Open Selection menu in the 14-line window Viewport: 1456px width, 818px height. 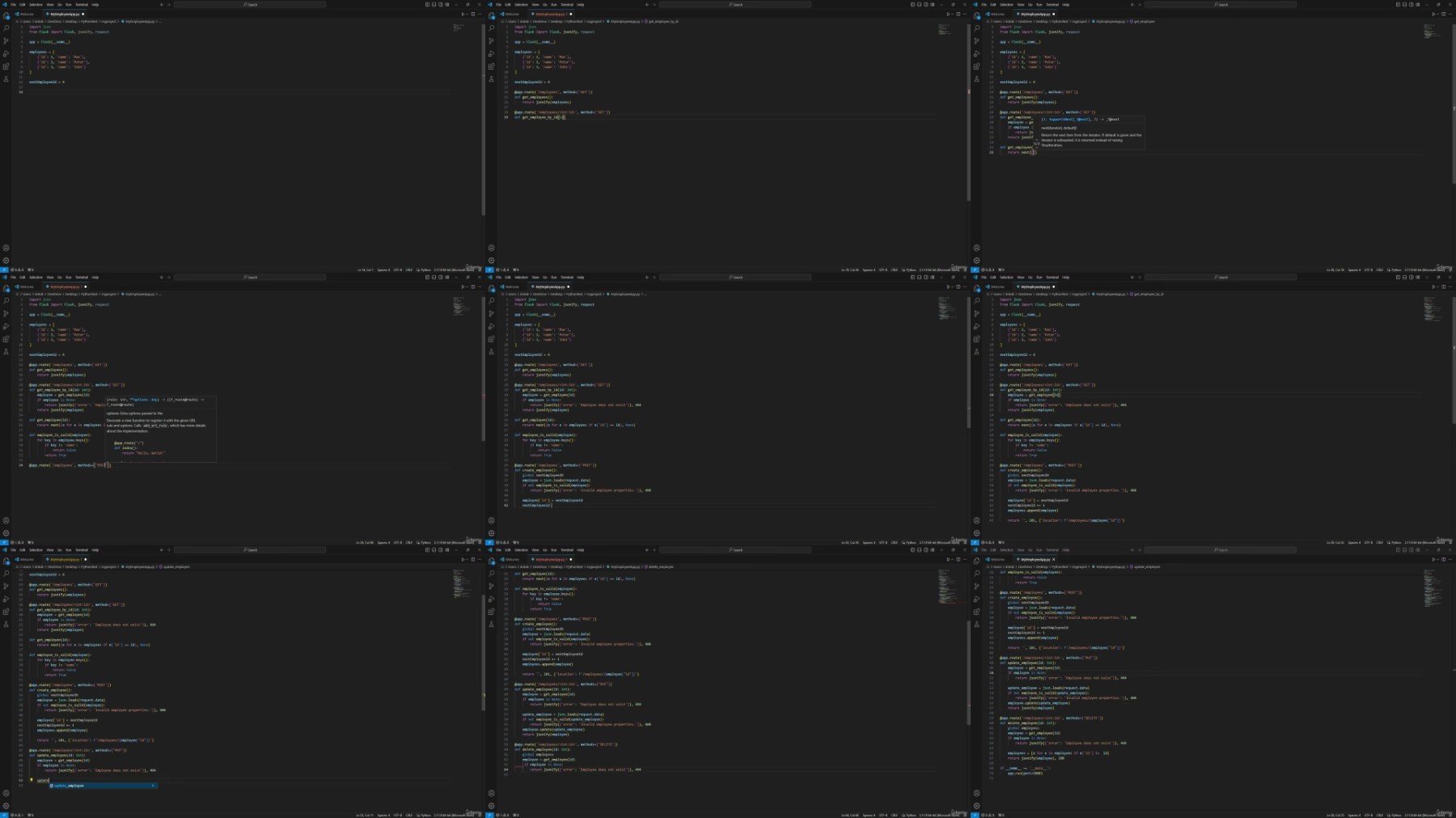click(x=36, y=5)
